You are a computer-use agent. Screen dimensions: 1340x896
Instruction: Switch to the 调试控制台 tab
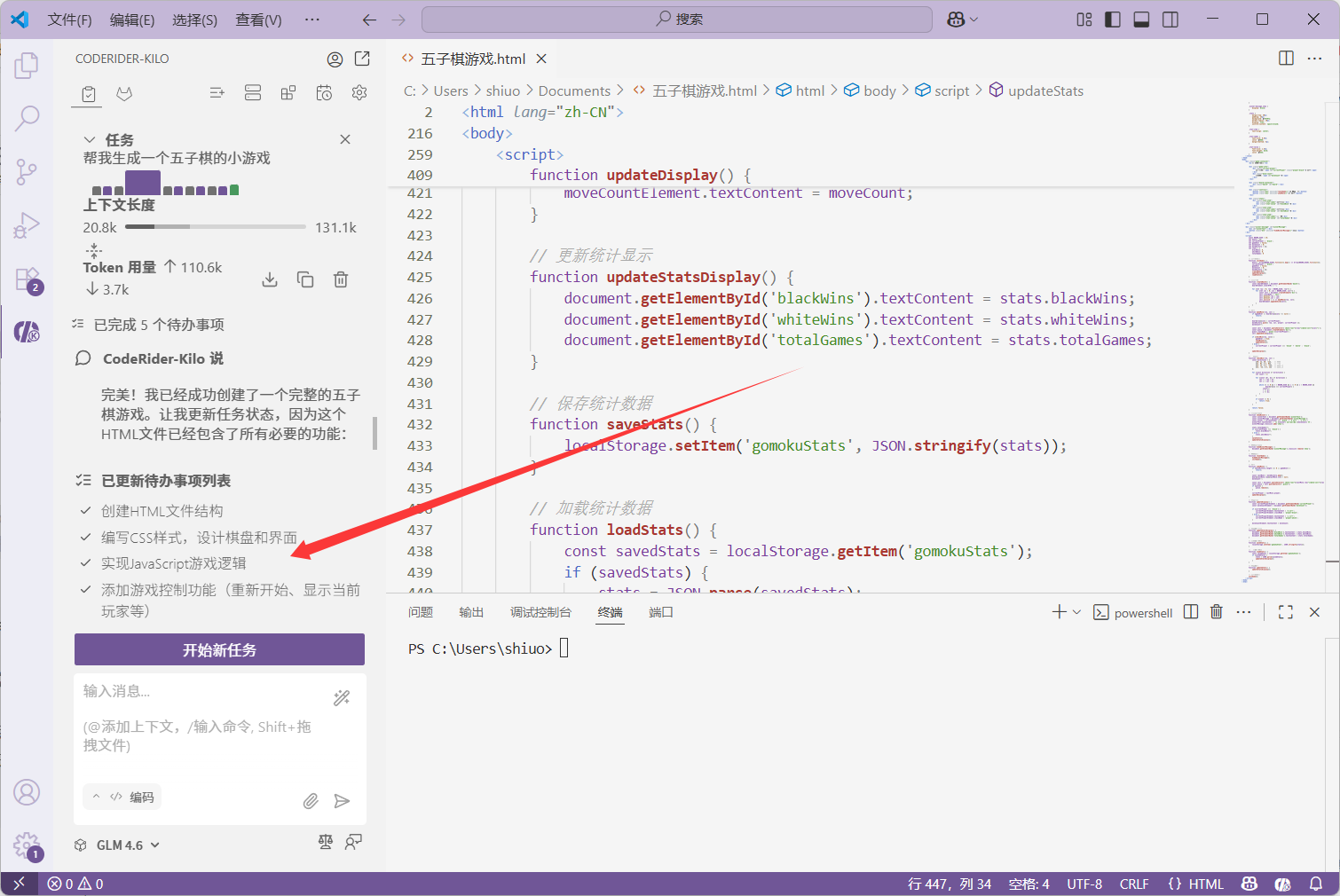pyautogui.click(x=540, y=612)
